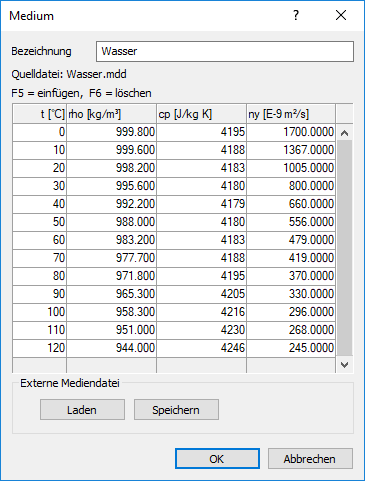This screenshot has height=481, width=365.
Task: Select viscosity cell 370.0000
Action: coord(291,276)
